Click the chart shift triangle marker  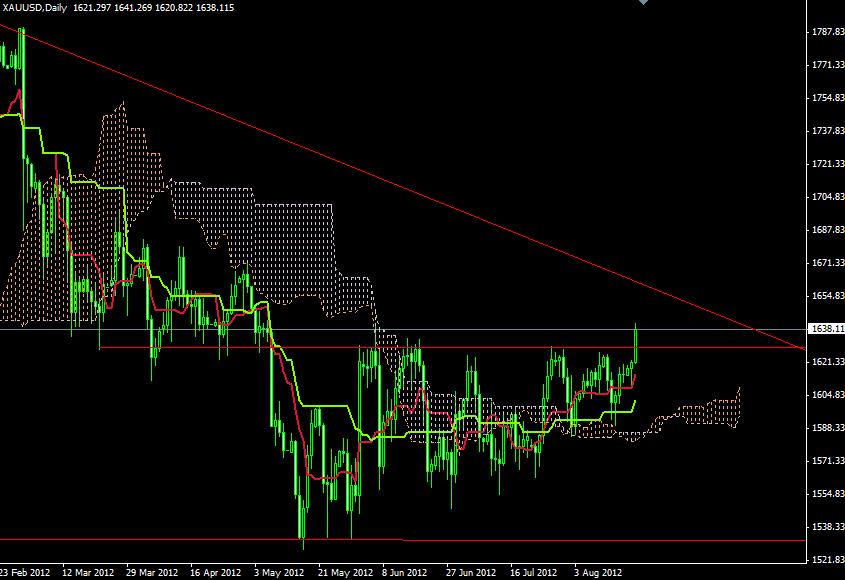(643, 2)
